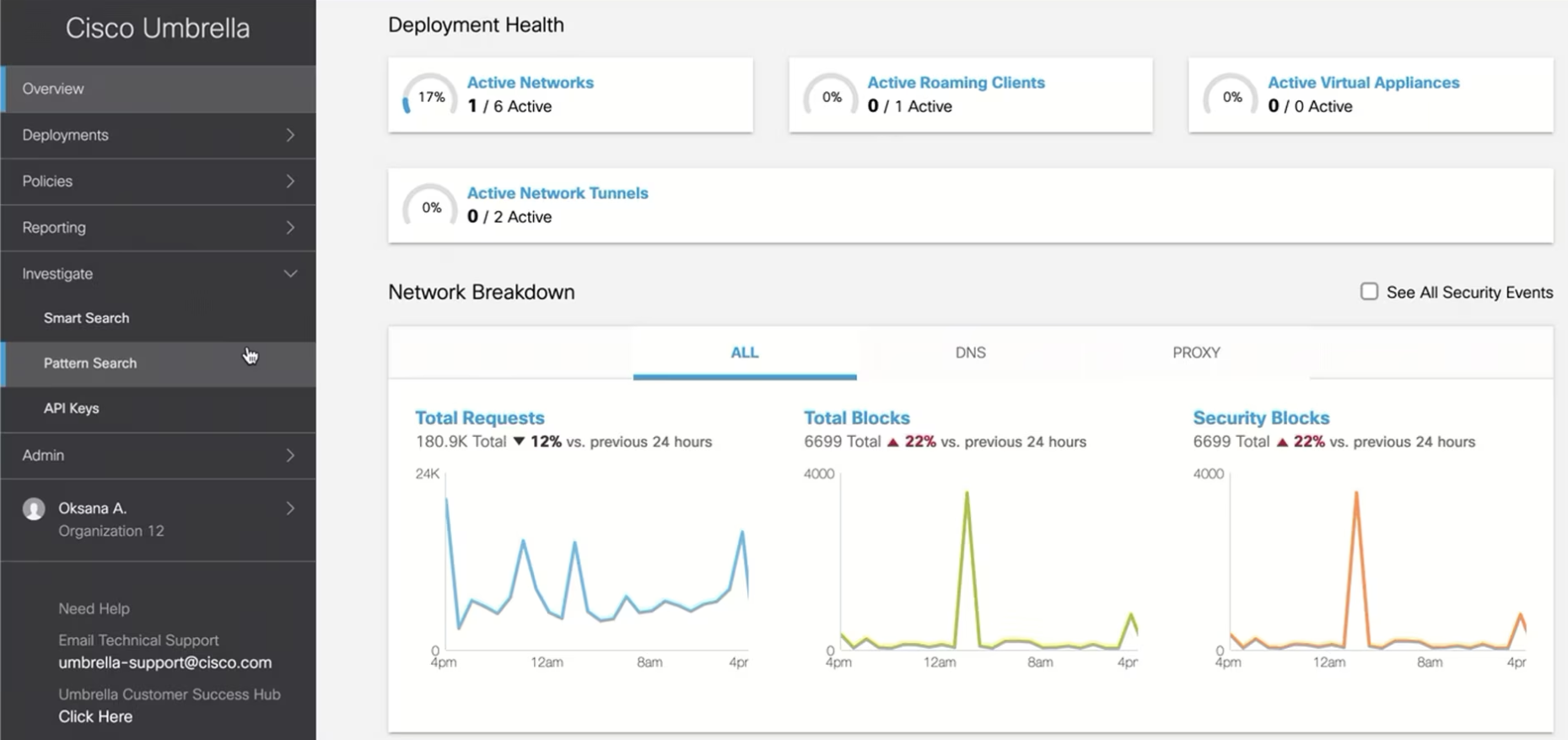
Task: Open the Active Networks link
Action: tap(531, 83)
